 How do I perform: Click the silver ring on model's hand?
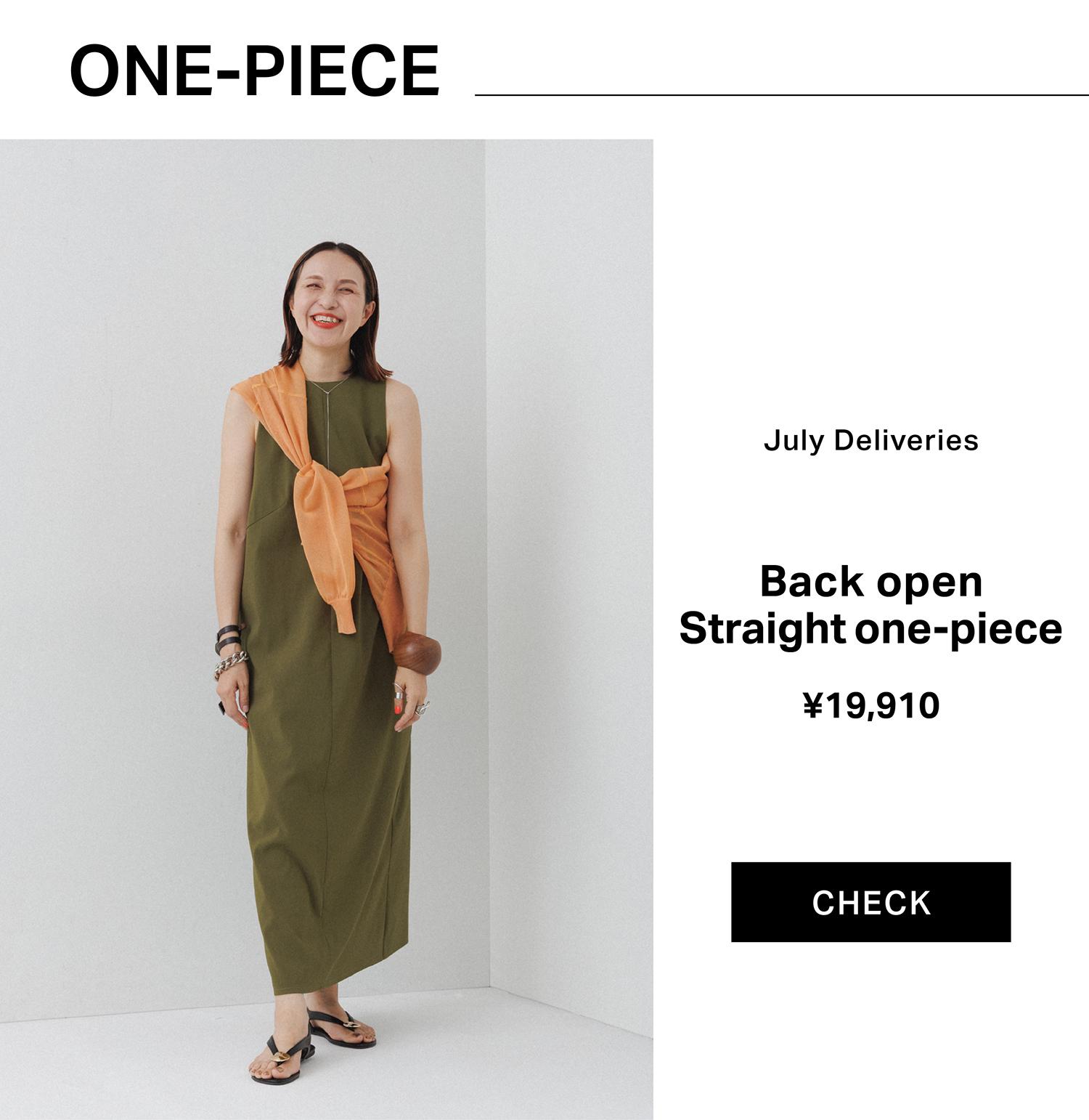pos(422,708)
